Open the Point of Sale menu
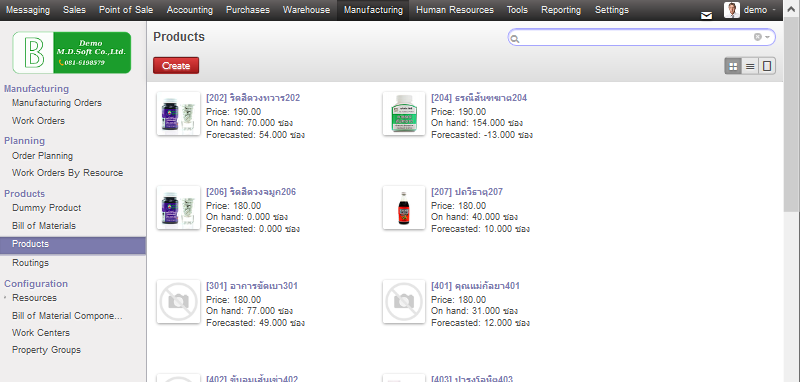The image size is (800, 382). pos(126,10)
